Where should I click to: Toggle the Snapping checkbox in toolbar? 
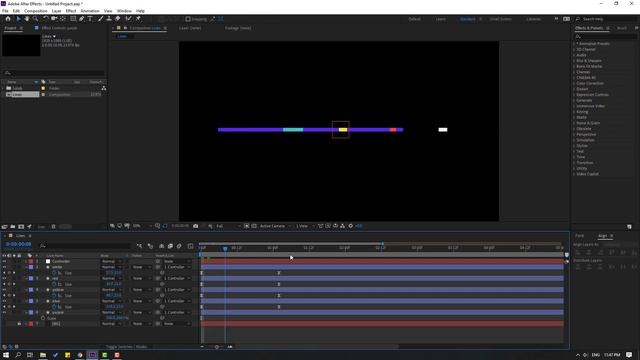point(188,19)
